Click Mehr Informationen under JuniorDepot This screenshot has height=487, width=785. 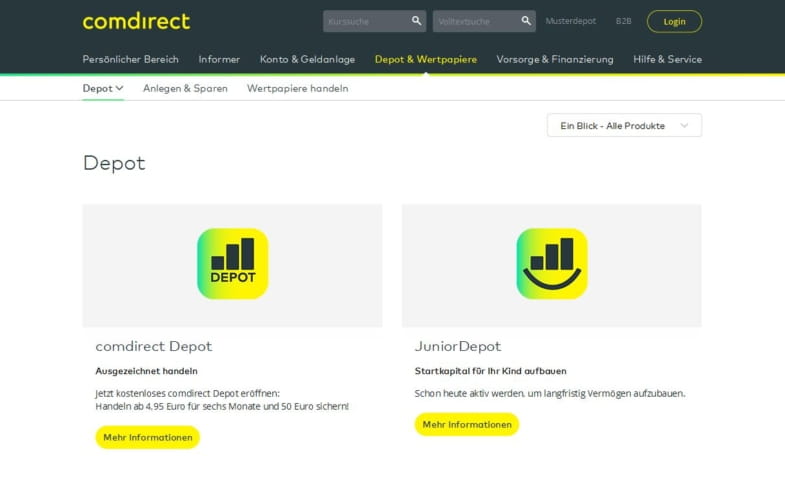tap(467, 424)
